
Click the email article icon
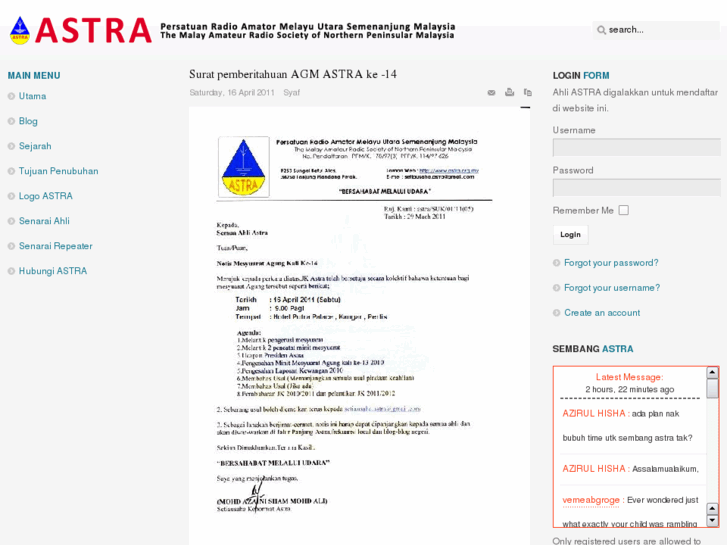[491, 93]
